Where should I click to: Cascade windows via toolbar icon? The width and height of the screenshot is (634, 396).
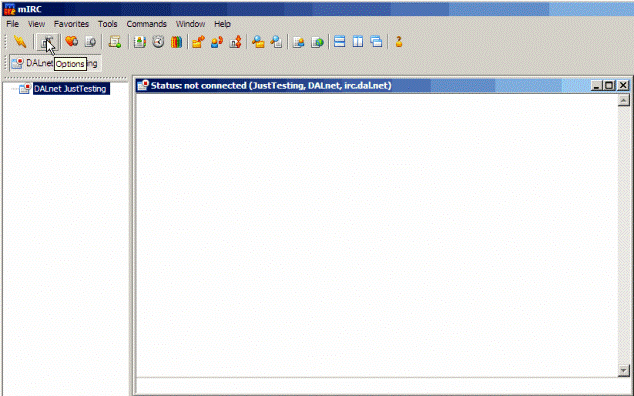pyautogui.click(x=376, y=42)
